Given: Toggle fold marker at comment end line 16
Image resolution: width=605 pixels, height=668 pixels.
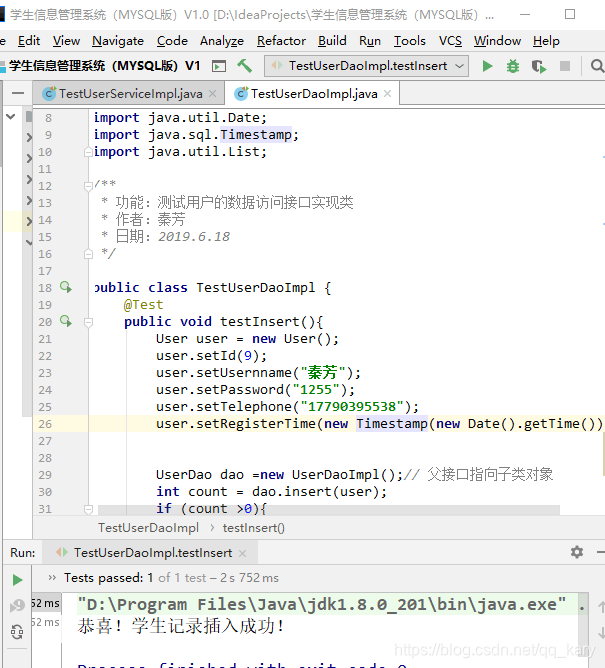Looking at the screenshot, I should 88,254.
